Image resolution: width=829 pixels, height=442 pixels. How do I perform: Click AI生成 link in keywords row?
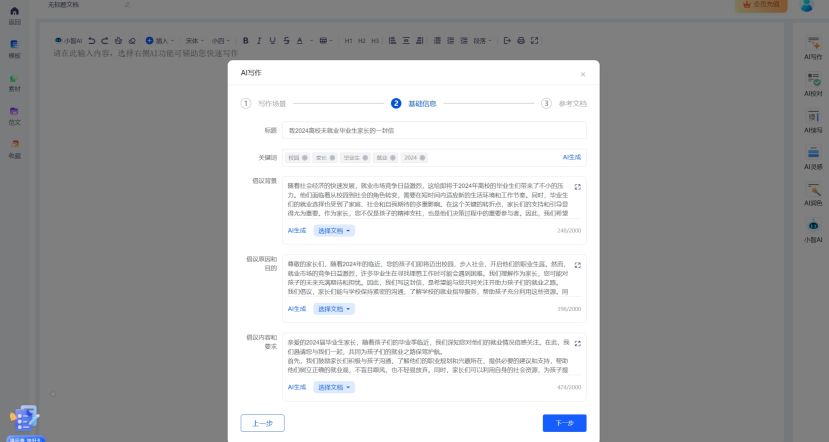pyautogui.click(x=572, y=158)
